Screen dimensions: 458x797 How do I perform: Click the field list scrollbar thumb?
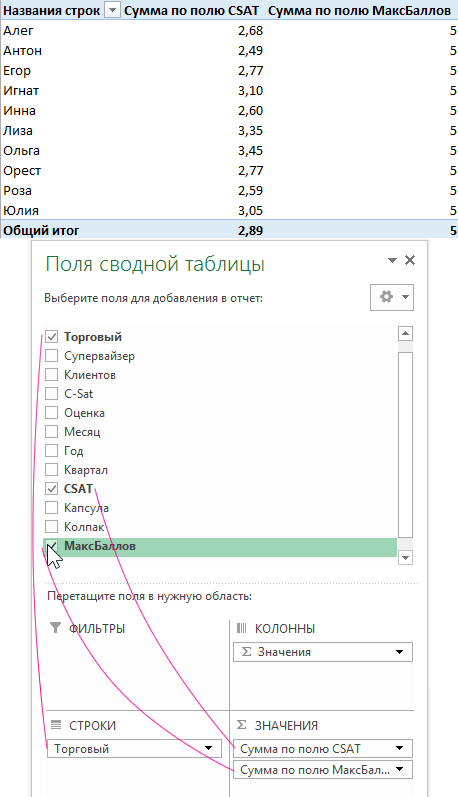[x=405, y=444]
